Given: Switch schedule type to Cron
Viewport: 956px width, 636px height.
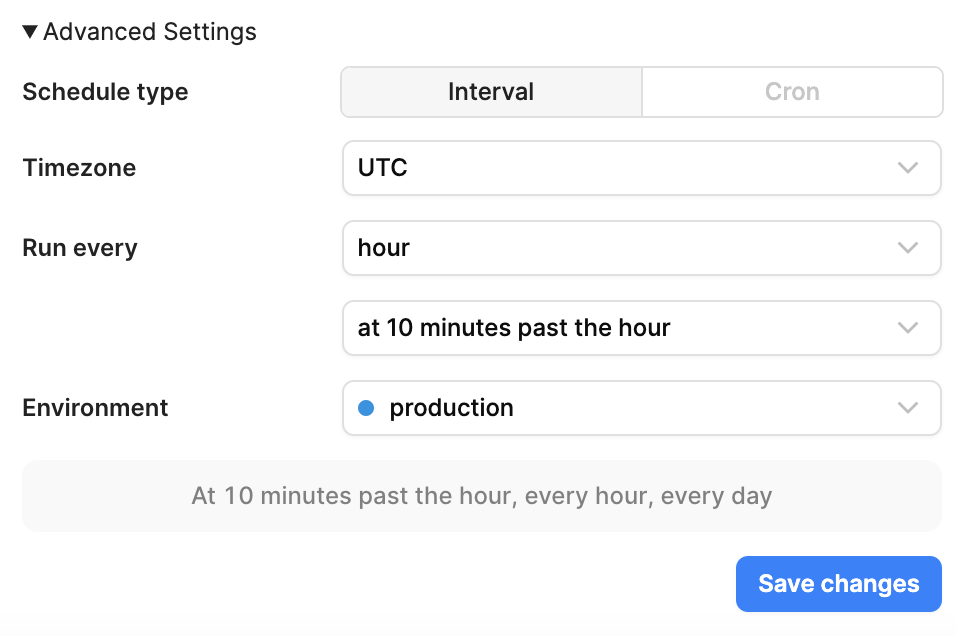Looking at the screenshot, I should click(x=792, y=92).
